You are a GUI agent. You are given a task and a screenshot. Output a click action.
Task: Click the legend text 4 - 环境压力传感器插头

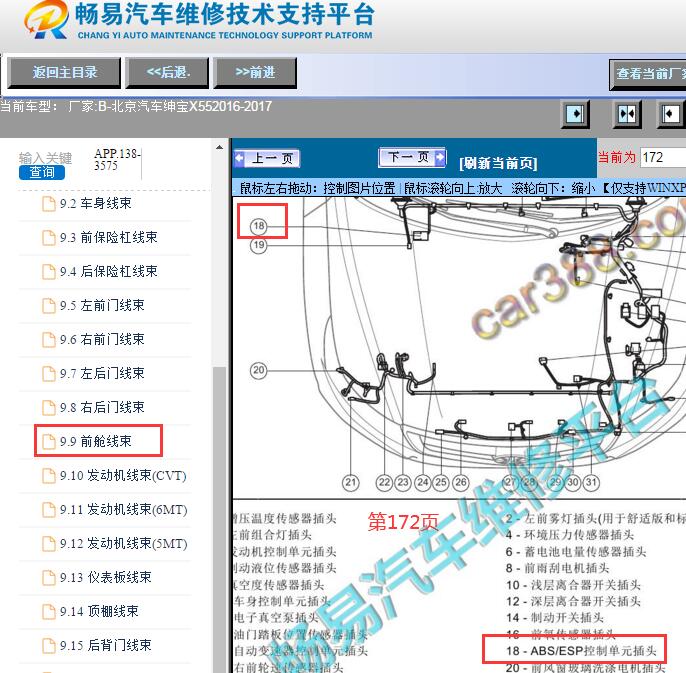click(x=570, y=535)
